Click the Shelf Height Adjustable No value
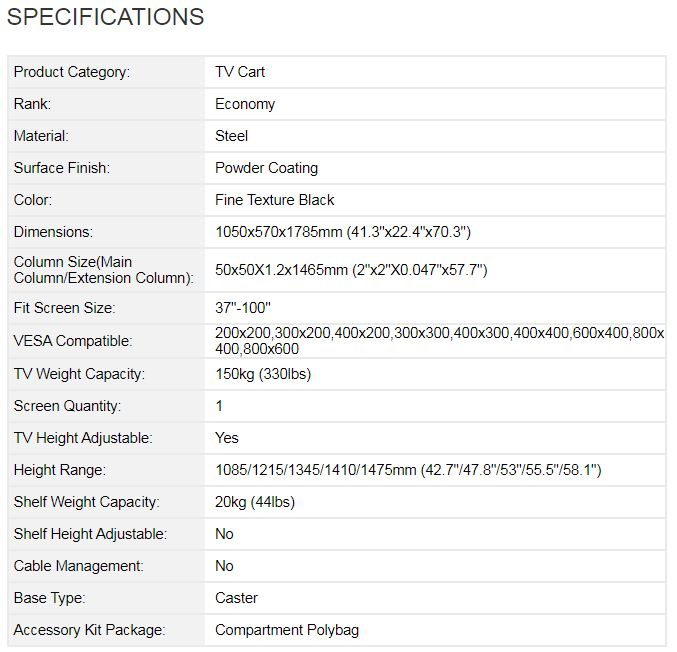677x652 pixels. (224, 534)
